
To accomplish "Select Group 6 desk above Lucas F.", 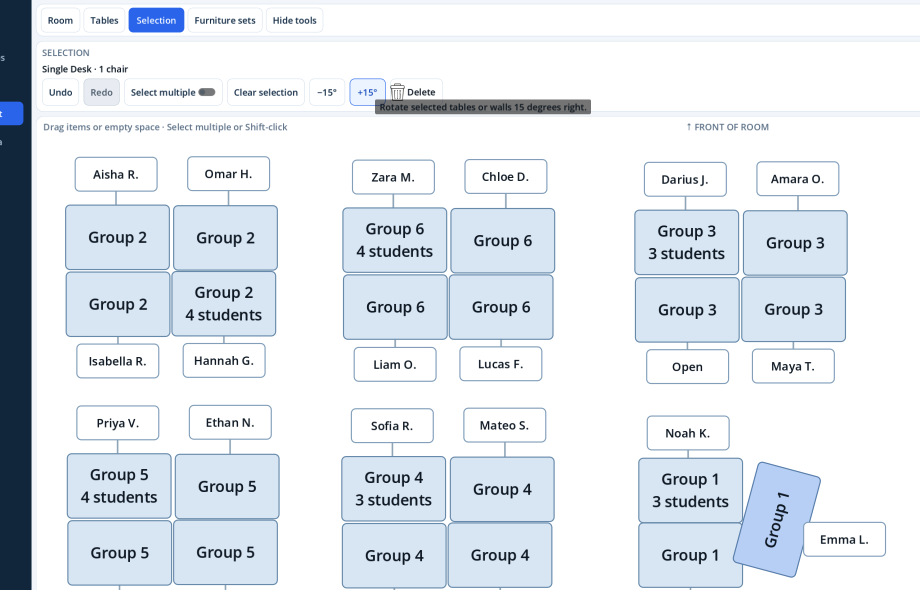I will [501, 307].
